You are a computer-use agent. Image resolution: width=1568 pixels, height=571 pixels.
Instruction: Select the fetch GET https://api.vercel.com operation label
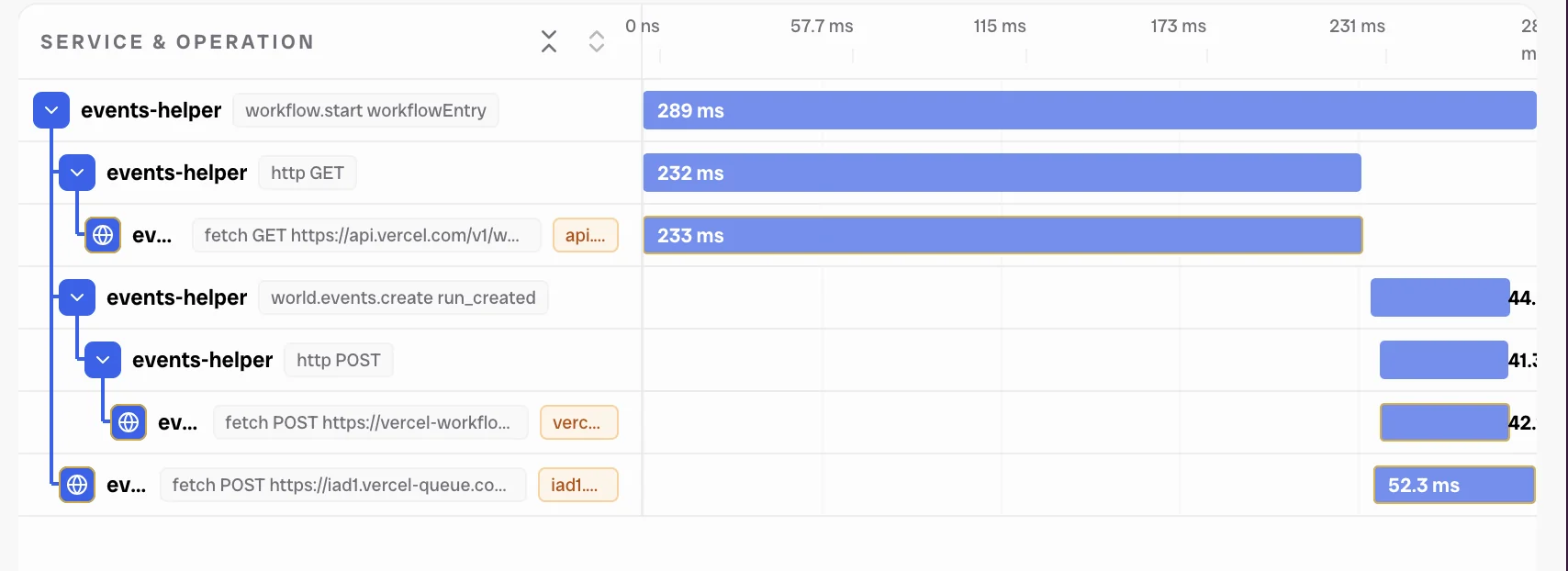366,235
